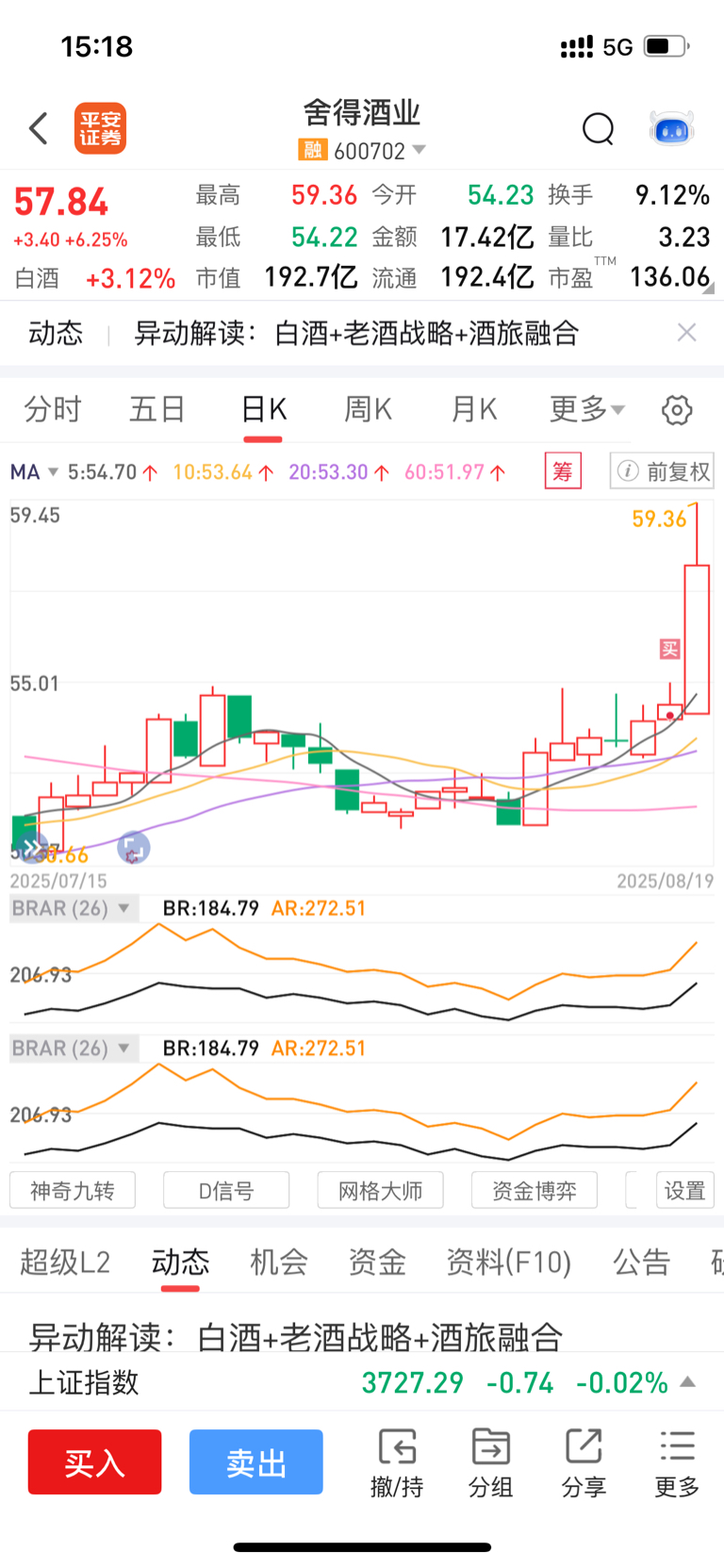Close the 异动解读 banner

687,332
